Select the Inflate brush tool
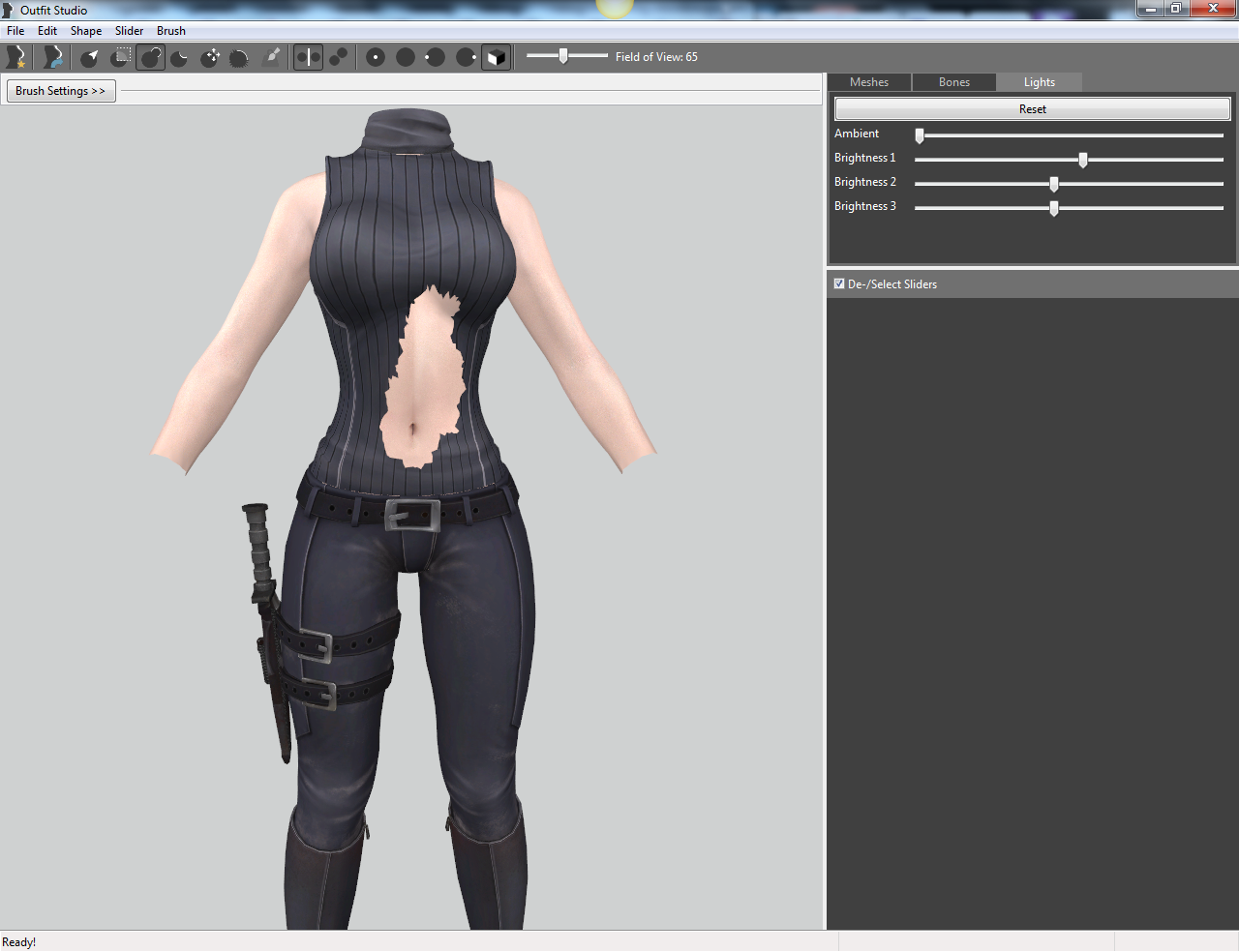Image resolution: width=1239 pixels, height=952 pixels. [150, 57]
